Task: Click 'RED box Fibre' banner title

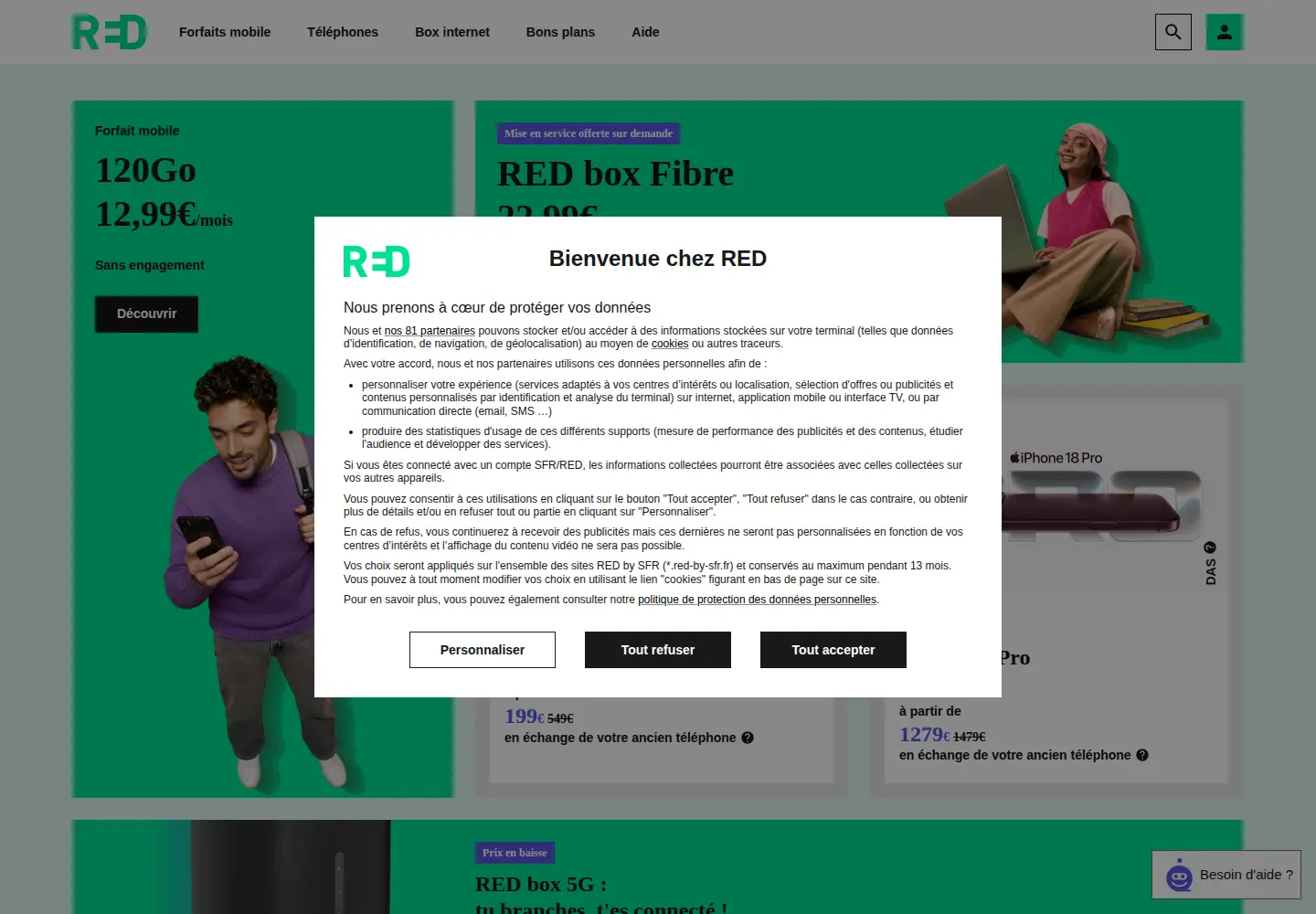Action: (615, 174)
